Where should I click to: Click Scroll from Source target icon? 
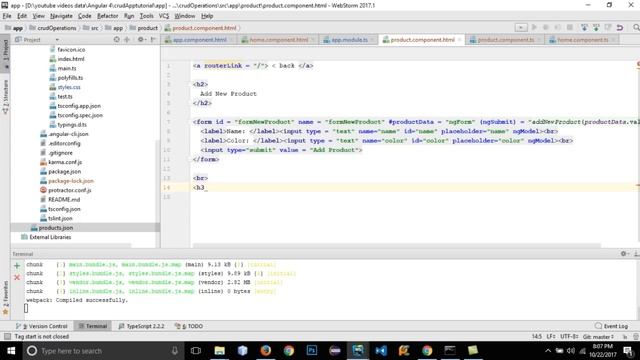pos(117,39)
